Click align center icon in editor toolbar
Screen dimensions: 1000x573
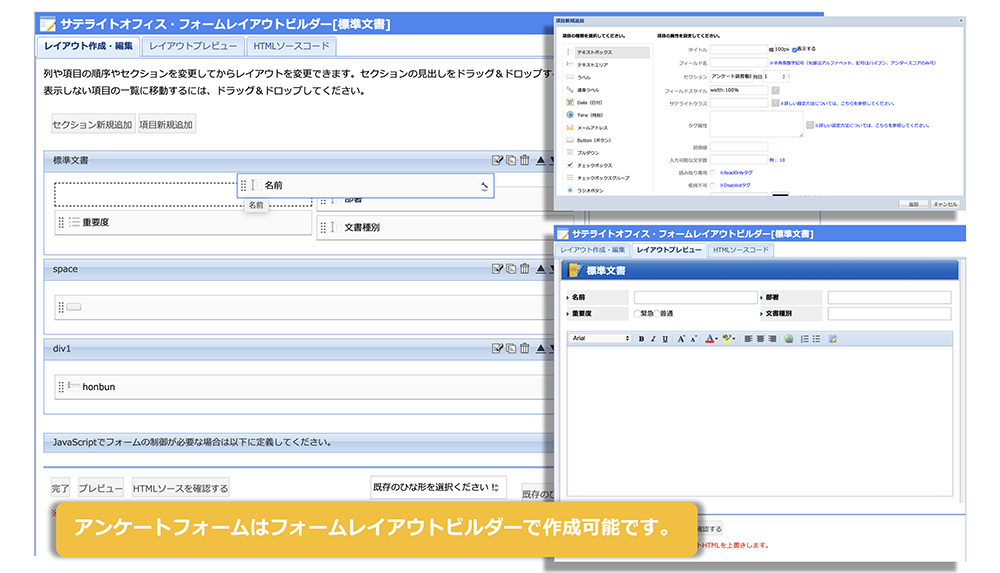(x=760, y=339)
